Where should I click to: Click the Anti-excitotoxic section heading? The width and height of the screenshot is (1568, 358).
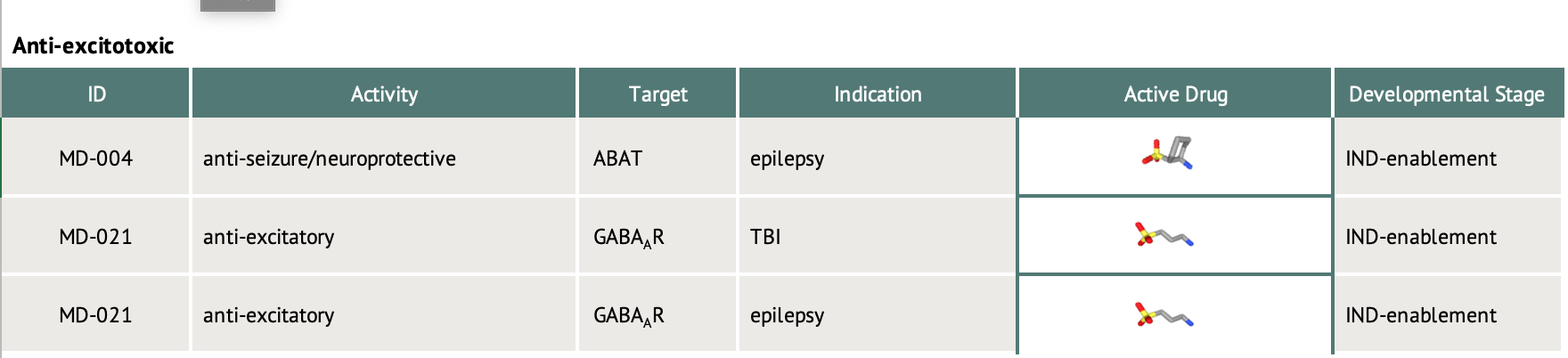tap(94, 45)
